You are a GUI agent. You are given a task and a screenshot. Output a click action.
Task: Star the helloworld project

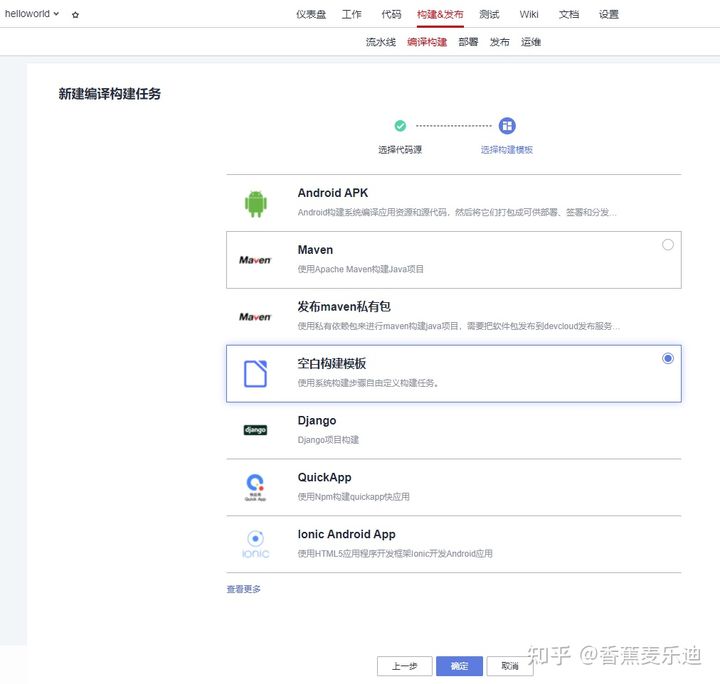tap(76, 15)
